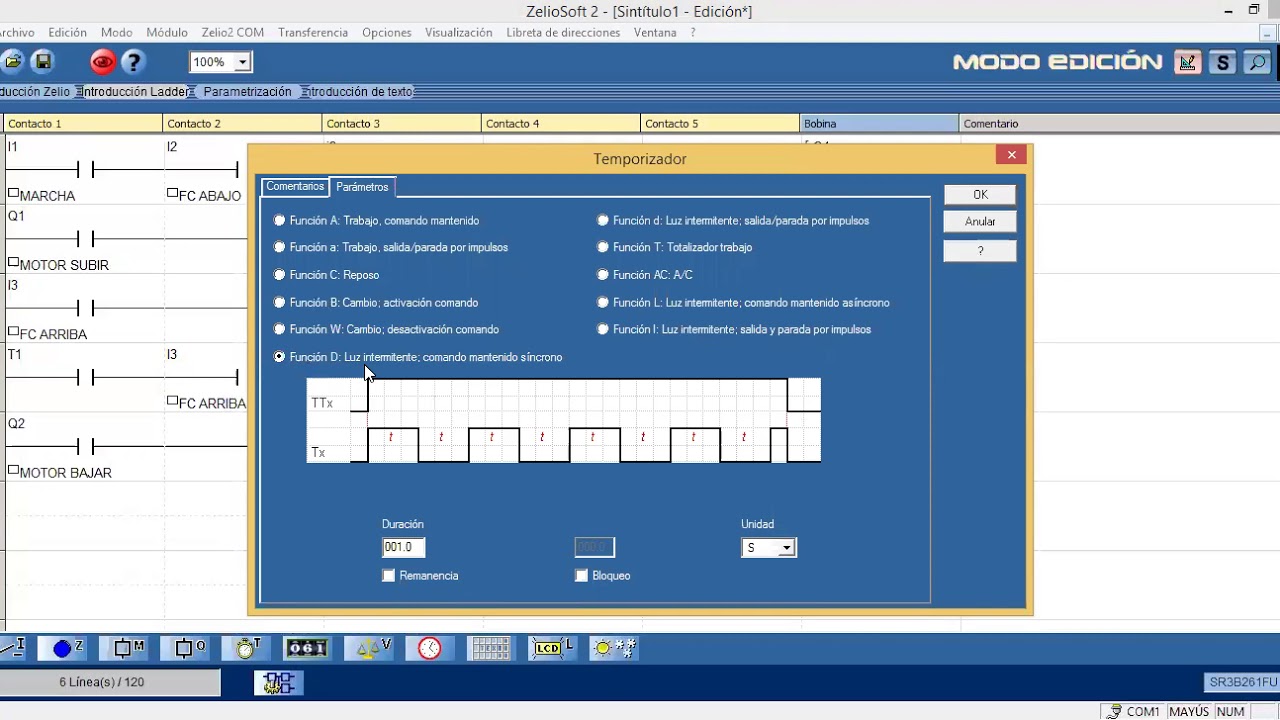Click the program configuration blocks icon
This screenshot has height=720, width=1280.
pyautogui.click(x=279, y=683)
